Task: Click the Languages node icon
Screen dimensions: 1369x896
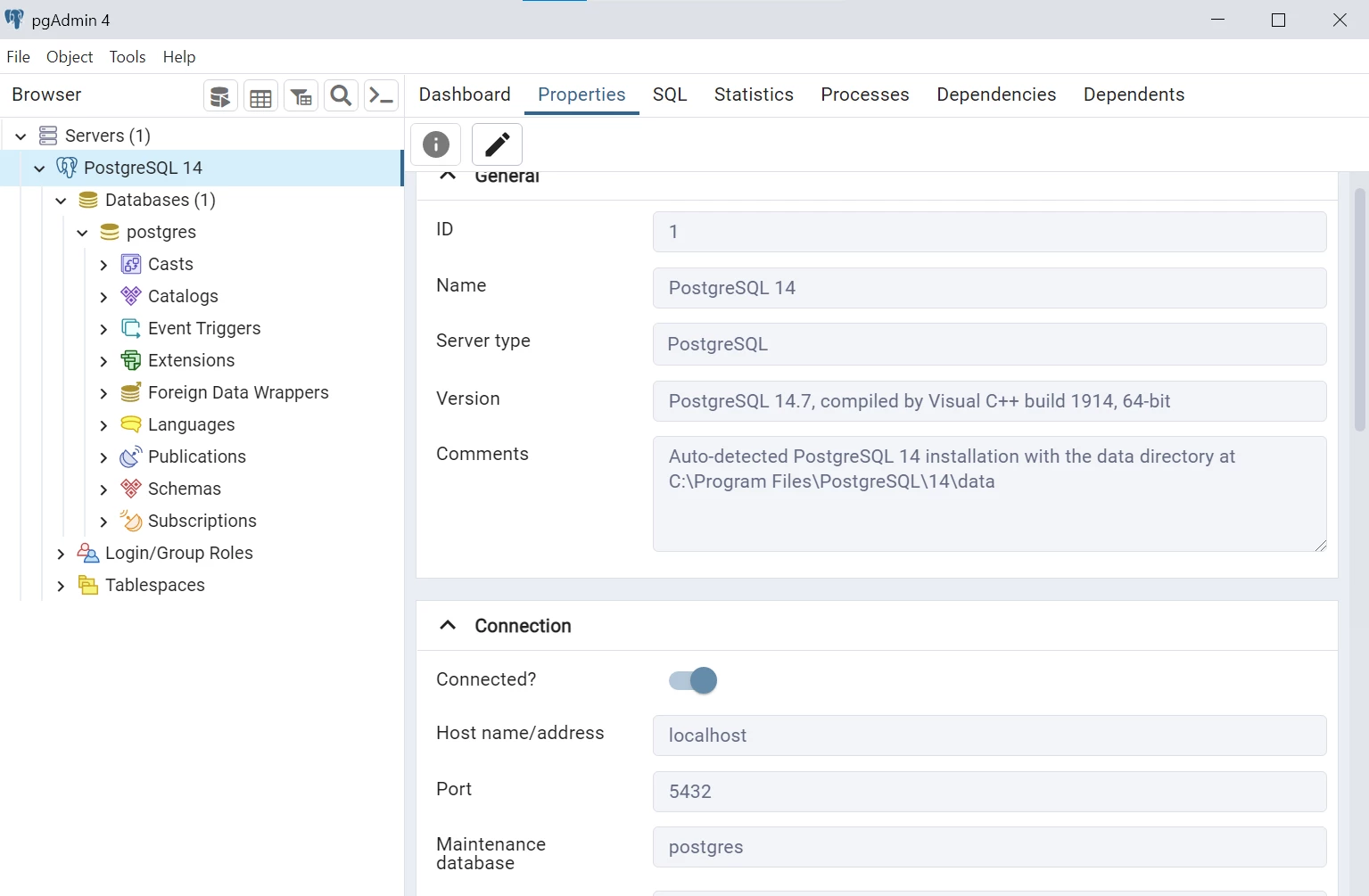Action: (131, 424)
